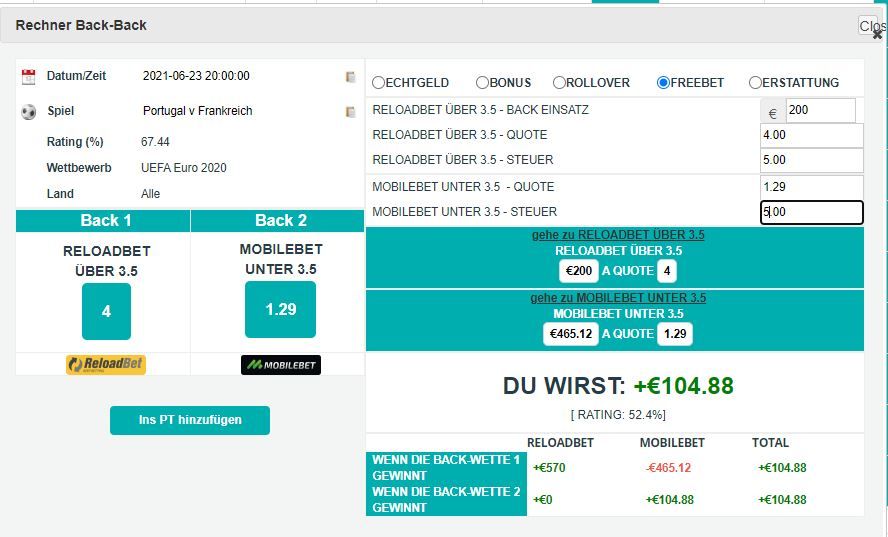Select the ECHTGELD radio option
The image size is (888, 537).
pyautogui.click(x=378, y=83)
